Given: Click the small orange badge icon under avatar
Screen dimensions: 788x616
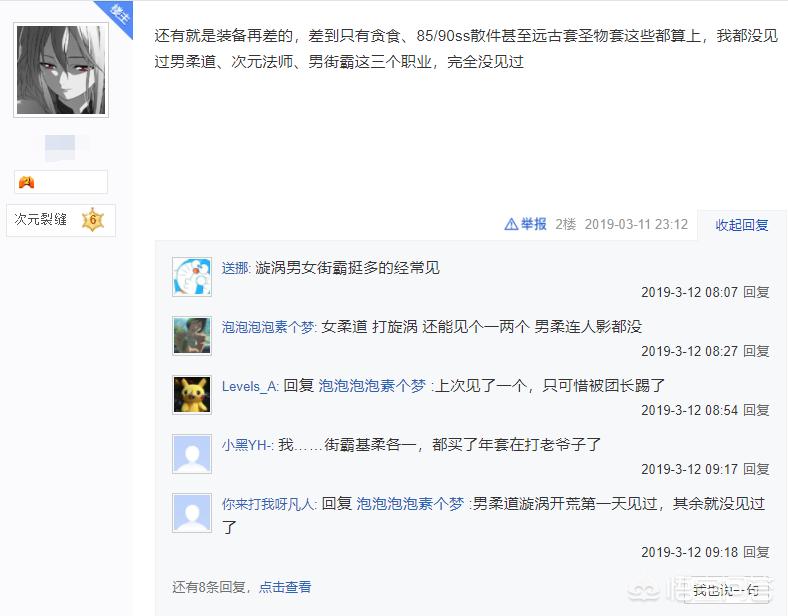Looking at the screenshot, I should 27,182.
